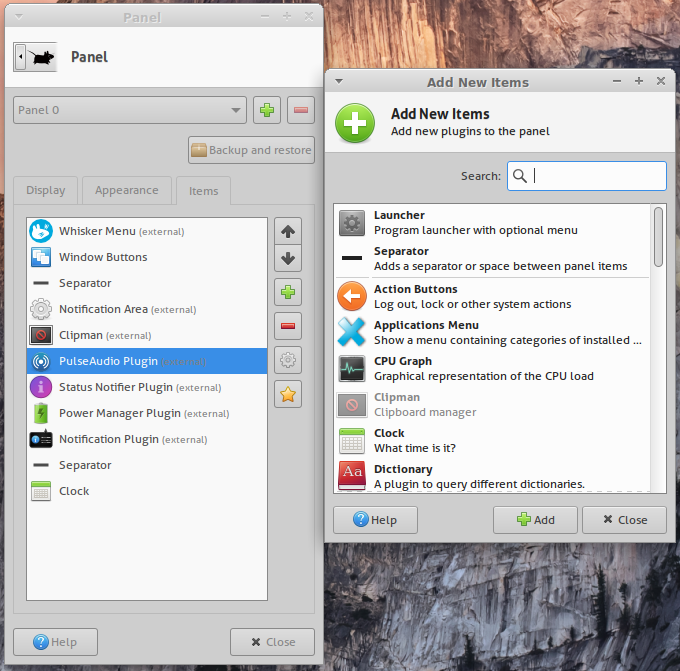
Task: Switch to the Display tab
Action: (46, 190)
